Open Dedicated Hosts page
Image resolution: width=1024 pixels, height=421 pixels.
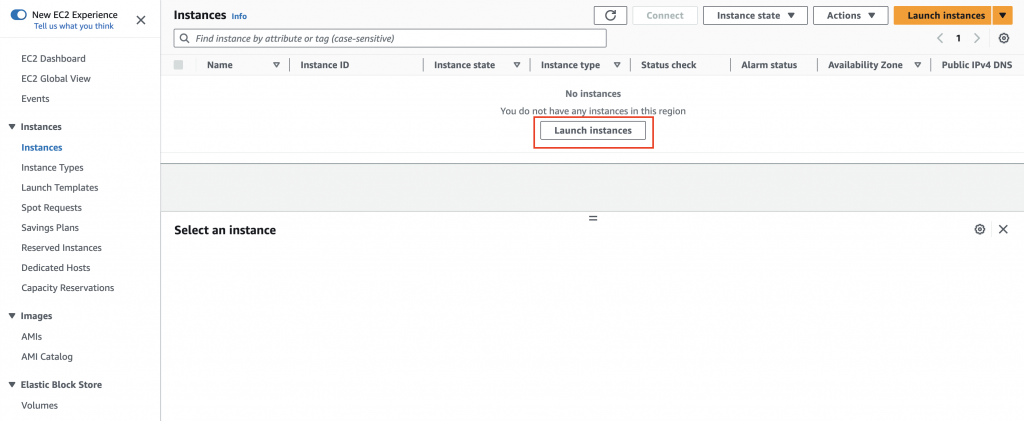point(56,268)
